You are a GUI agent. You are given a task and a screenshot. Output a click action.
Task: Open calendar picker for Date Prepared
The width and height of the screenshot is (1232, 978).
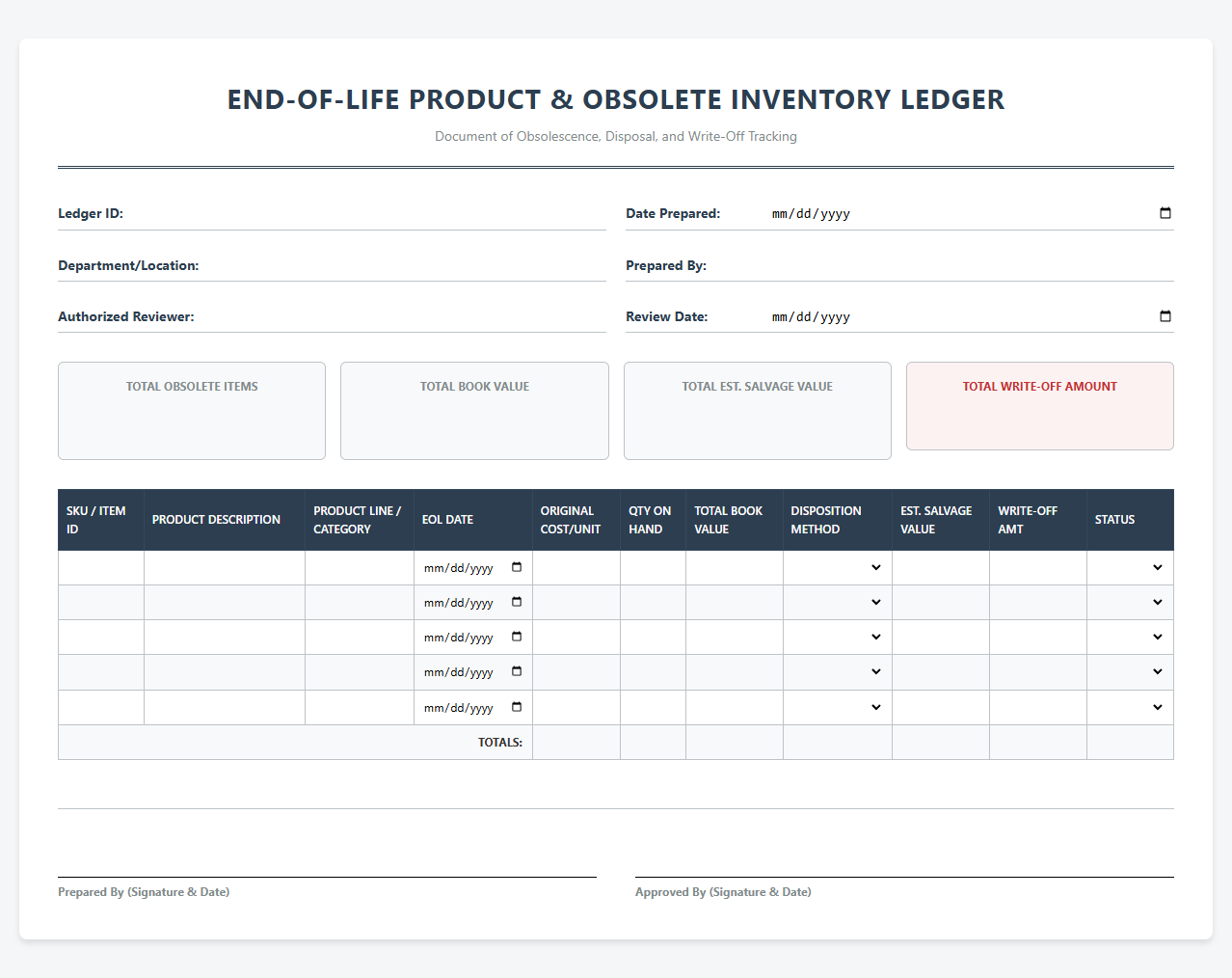(x=1165, y=213)
